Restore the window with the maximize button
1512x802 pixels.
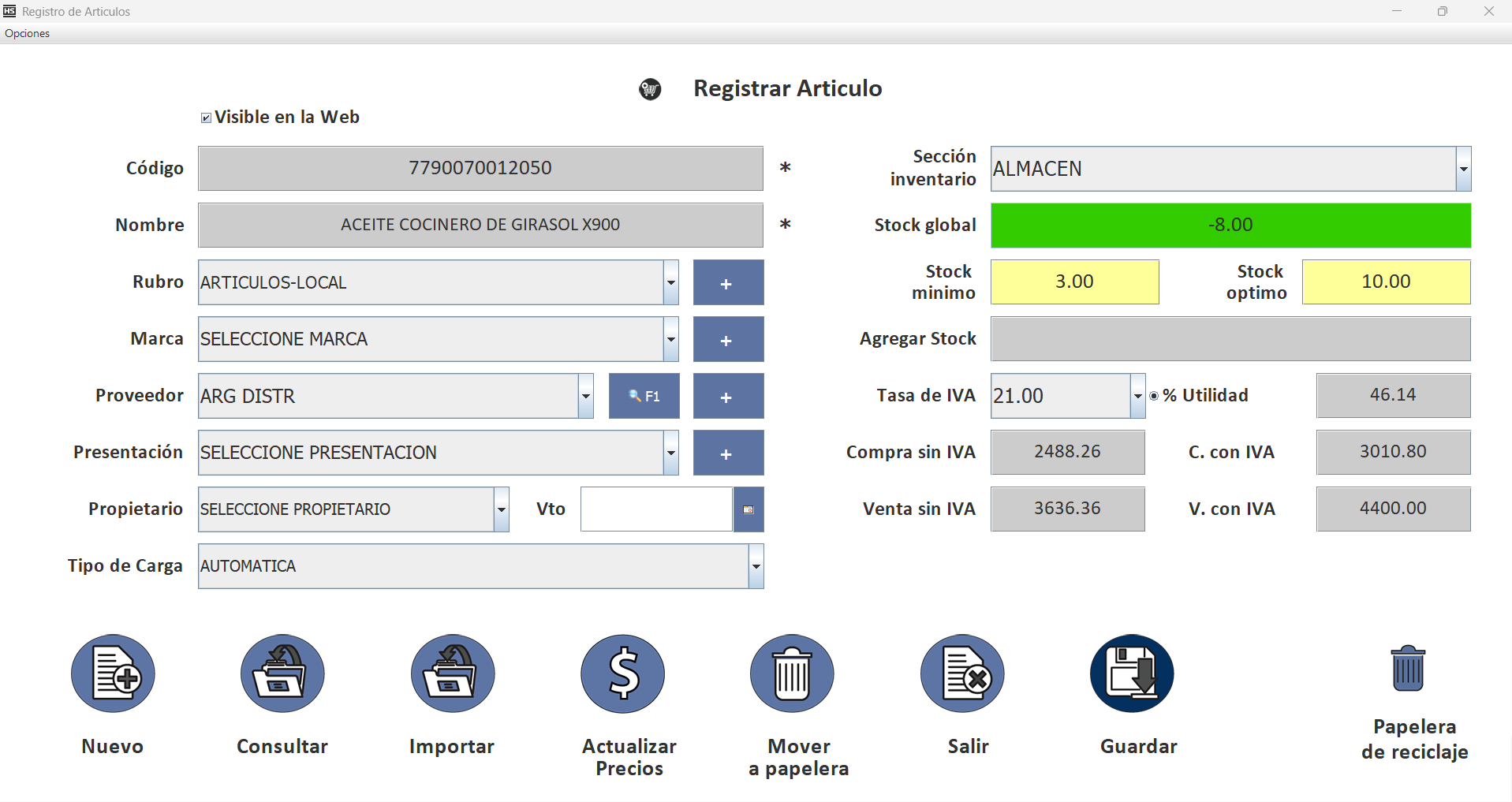tap(1443, 11)
